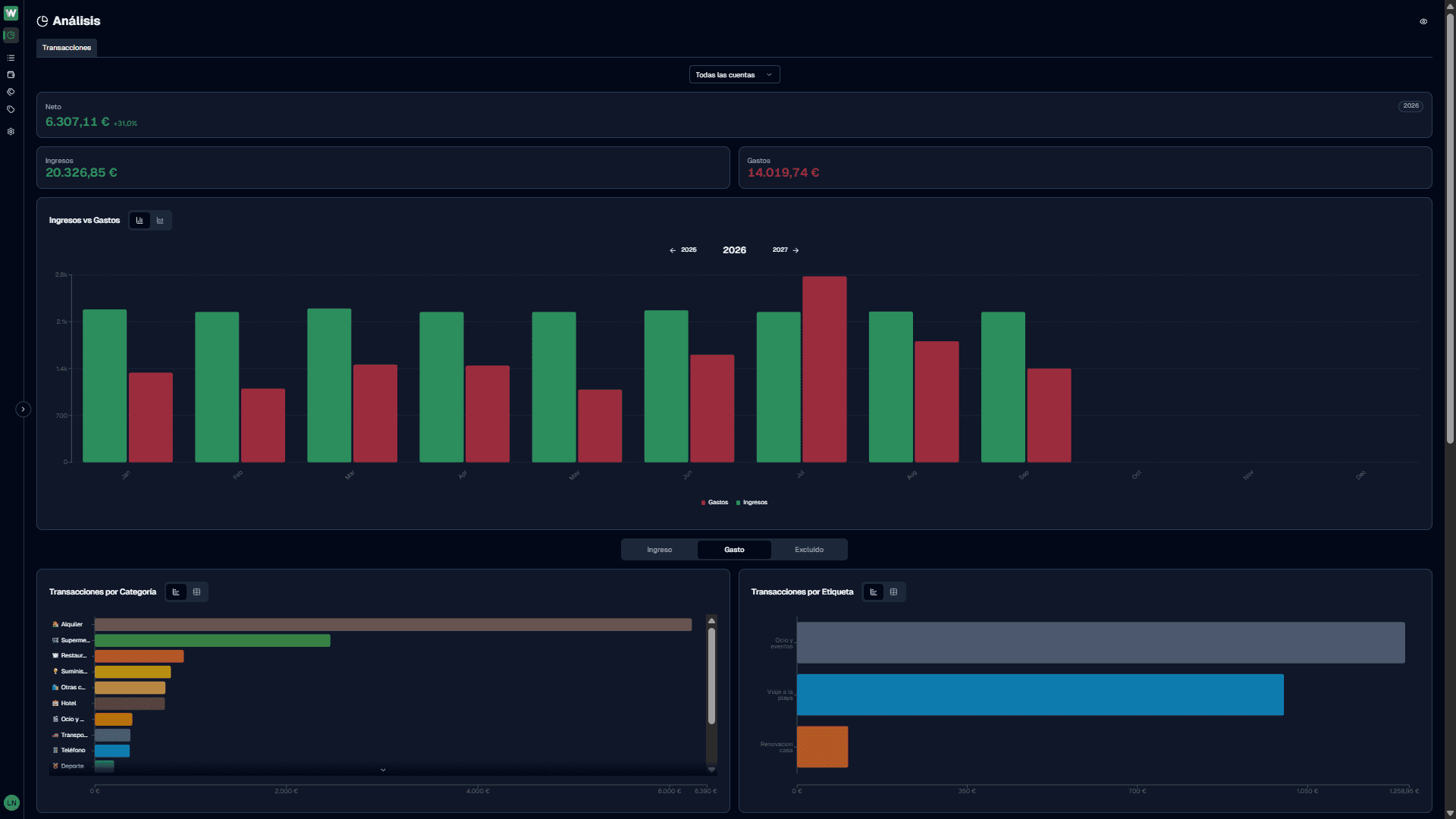Screen dimensions: 1456x819
Task: Show tag transactions as table
Action: point(893,592)
